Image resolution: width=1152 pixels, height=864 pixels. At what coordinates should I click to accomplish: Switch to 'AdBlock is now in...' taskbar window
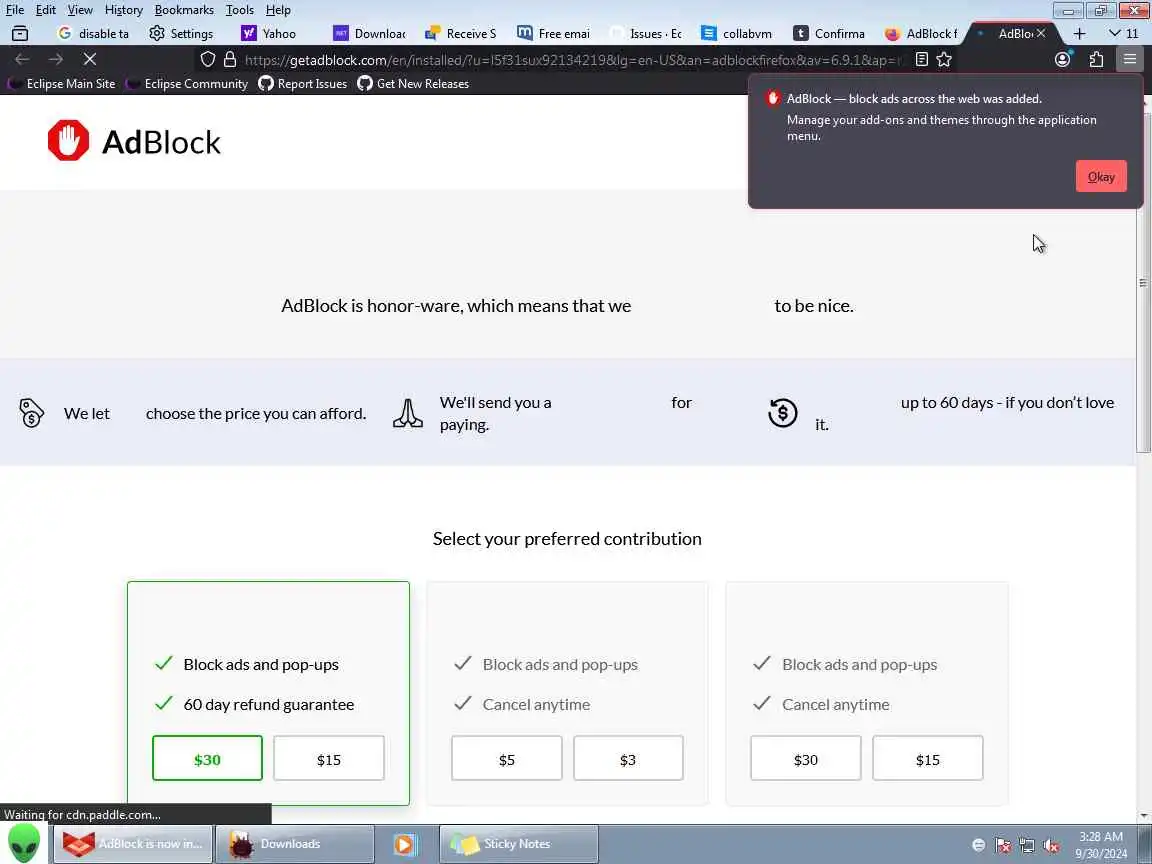(x=132, y=843)
